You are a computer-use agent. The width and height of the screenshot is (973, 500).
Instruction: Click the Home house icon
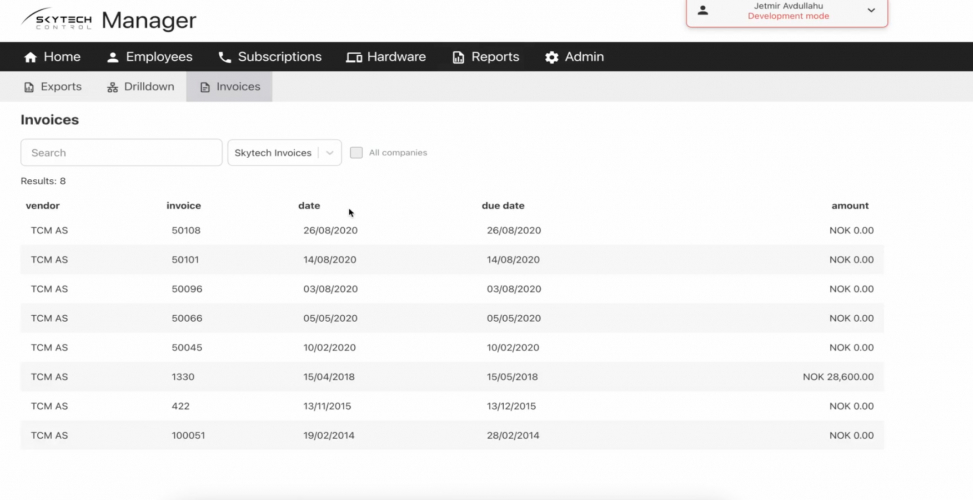30,57
